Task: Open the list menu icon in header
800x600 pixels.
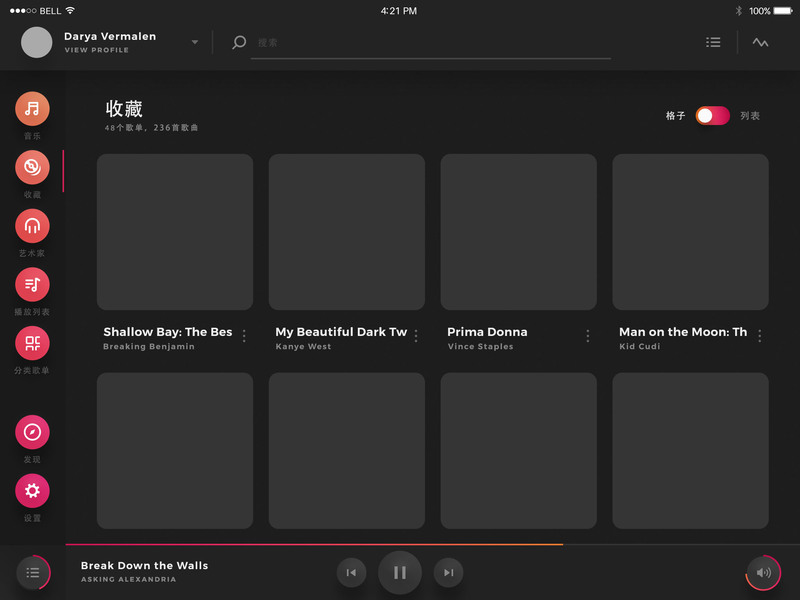Action: pyautogui.click(x=713, y=42)
